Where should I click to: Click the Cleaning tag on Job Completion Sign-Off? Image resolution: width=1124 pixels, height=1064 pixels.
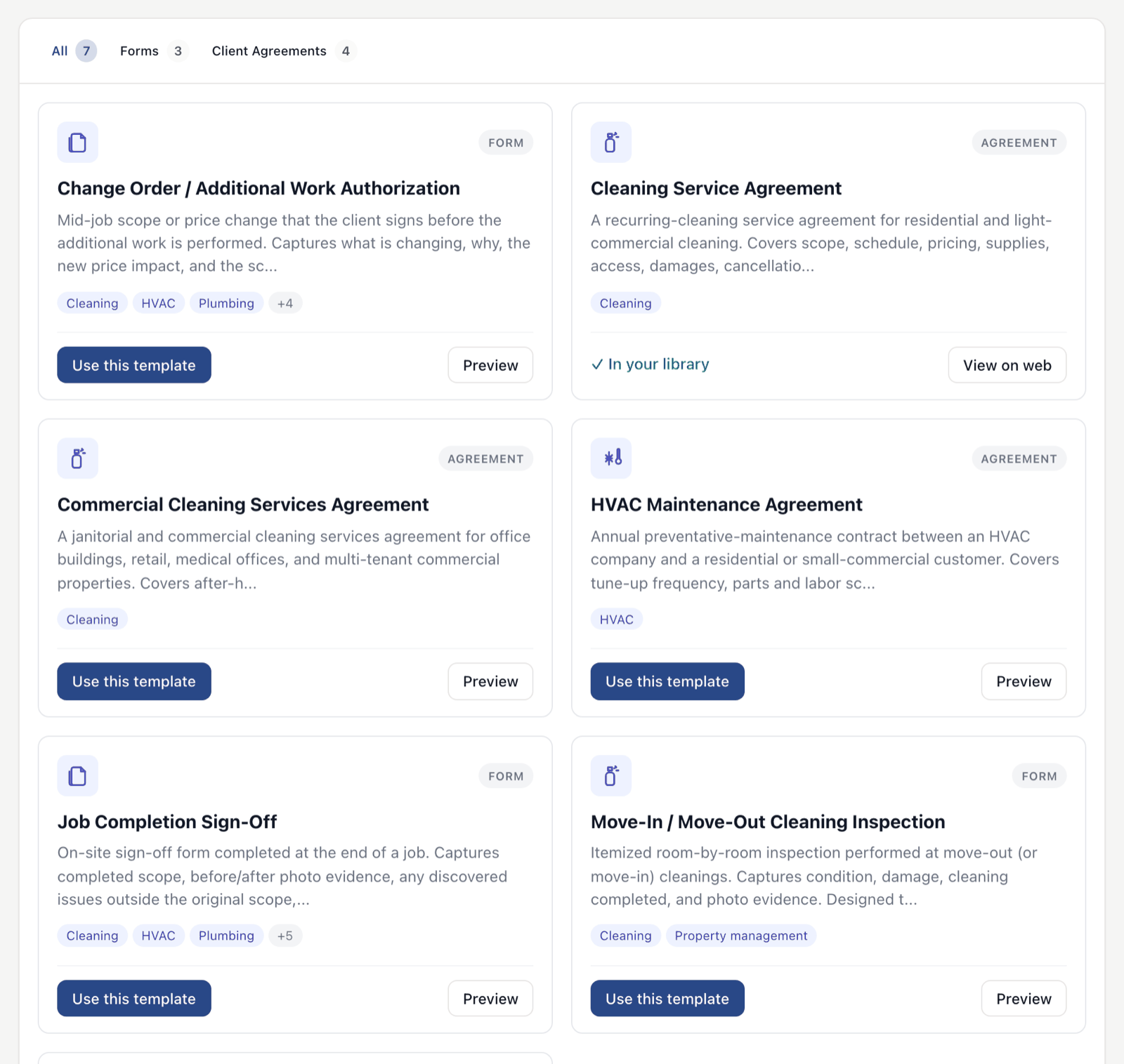92,935
